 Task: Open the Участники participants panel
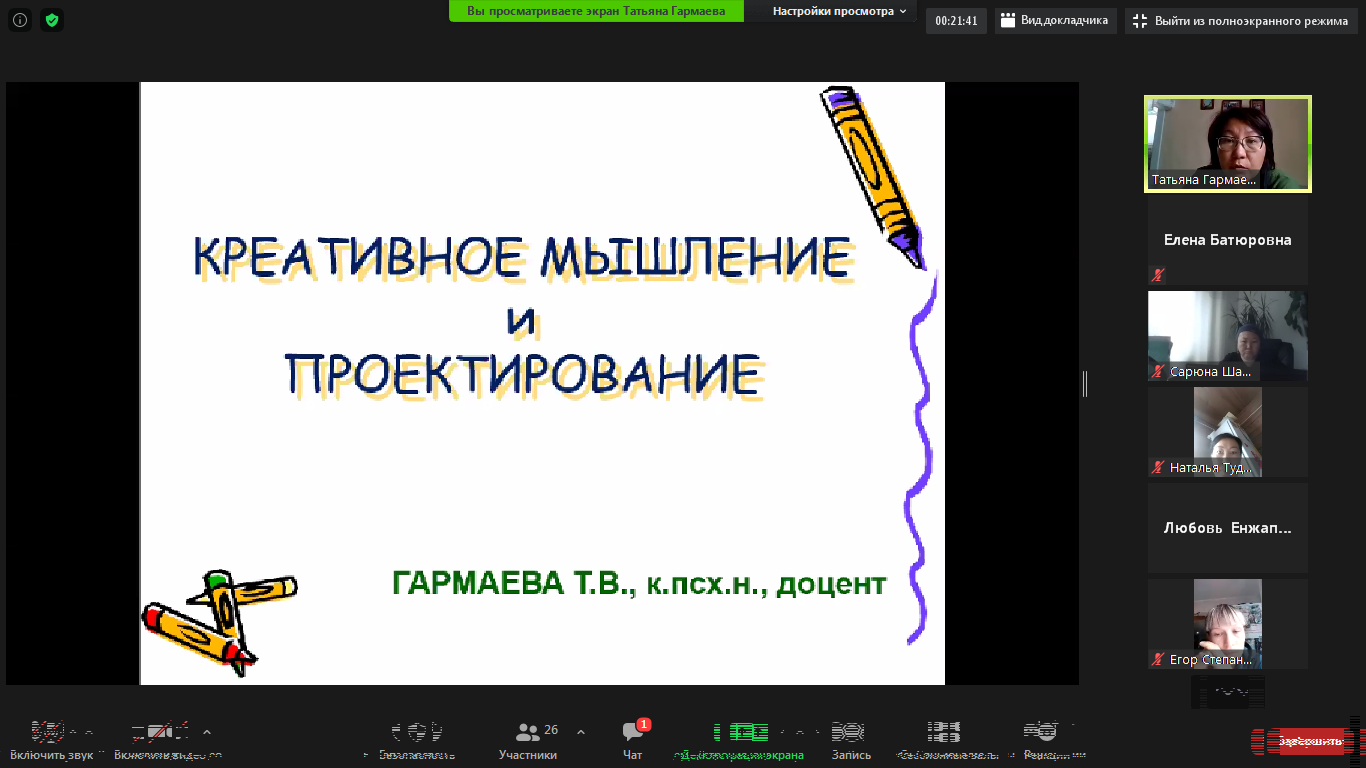528,740
